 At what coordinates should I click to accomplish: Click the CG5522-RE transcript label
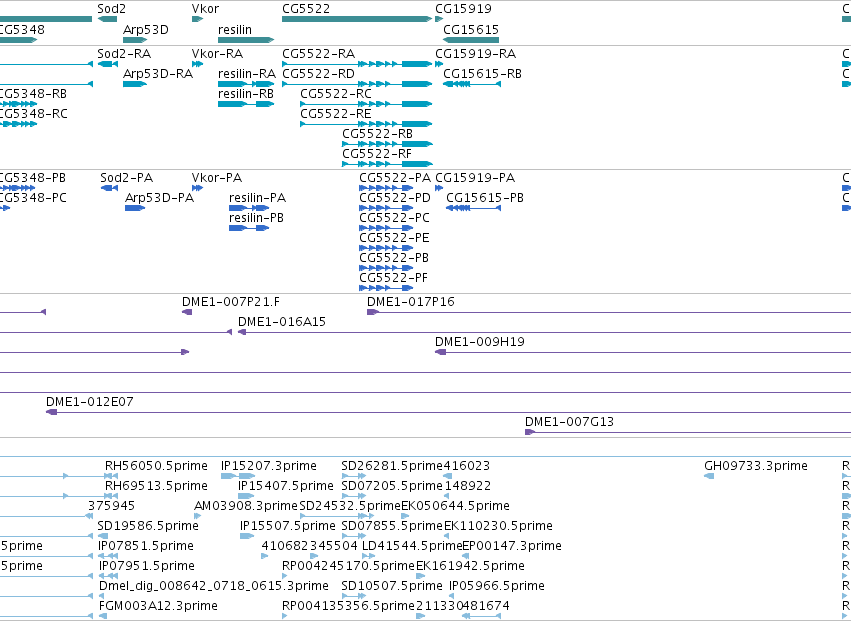(336, 114)
